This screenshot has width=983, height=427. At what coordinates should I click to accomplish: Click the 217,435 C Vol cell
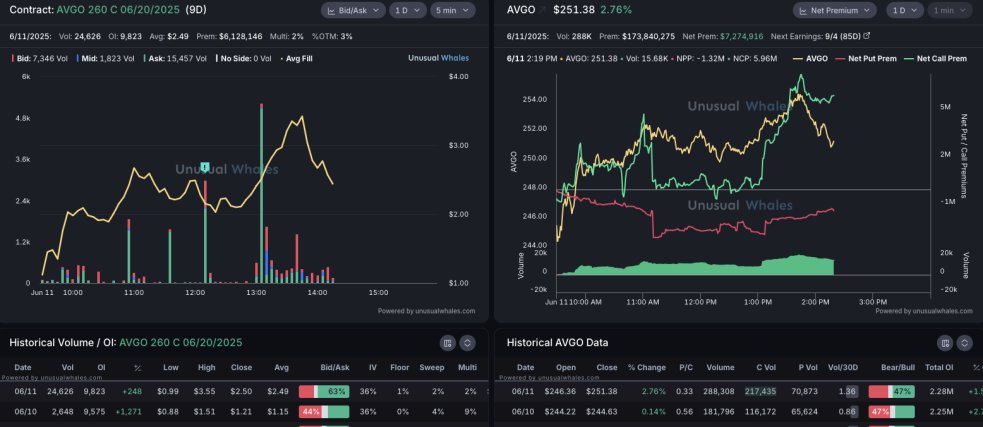[x=760, y=391]
